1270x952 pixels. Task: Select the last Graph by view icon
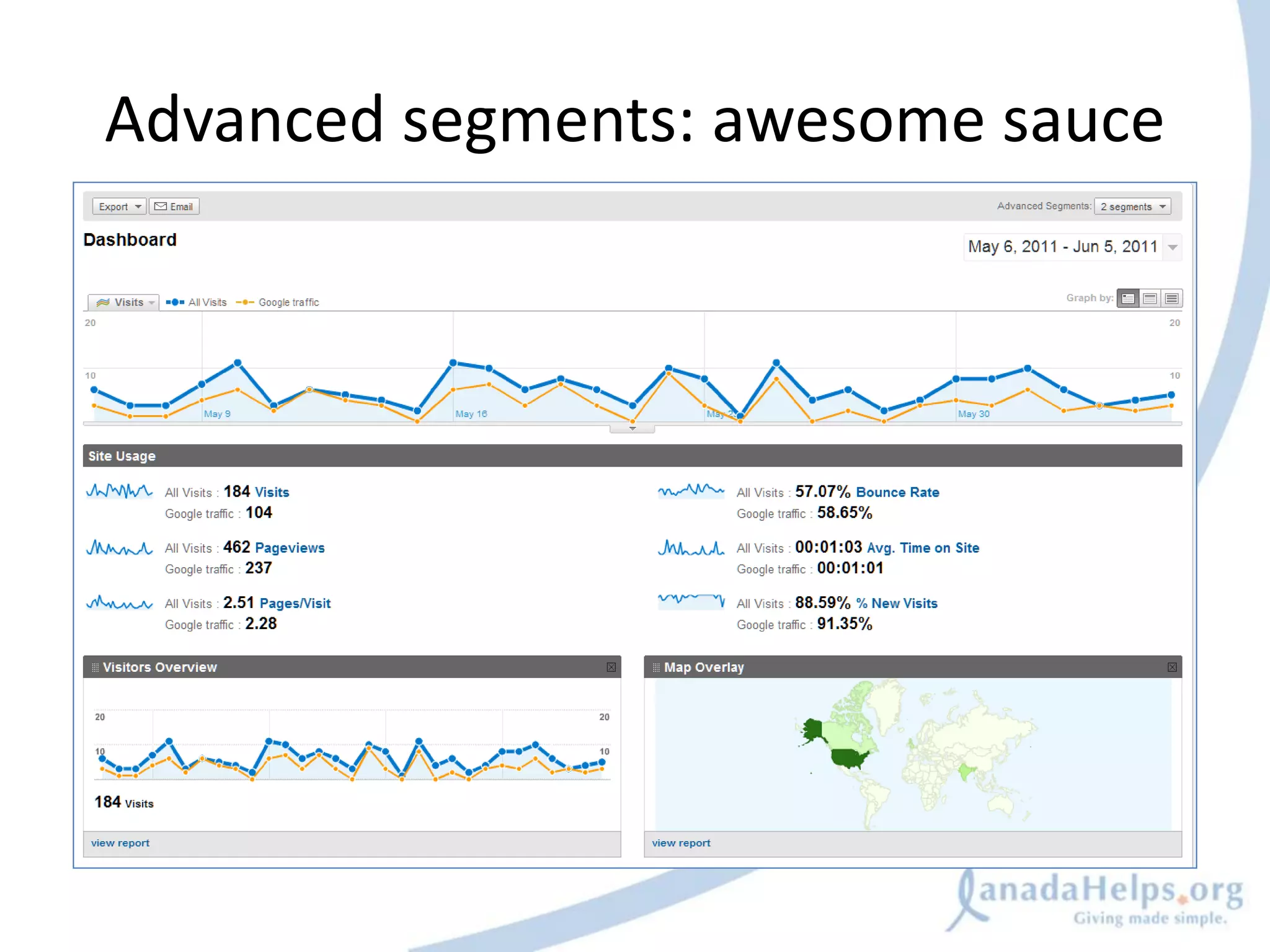[x=1171, y=299]
